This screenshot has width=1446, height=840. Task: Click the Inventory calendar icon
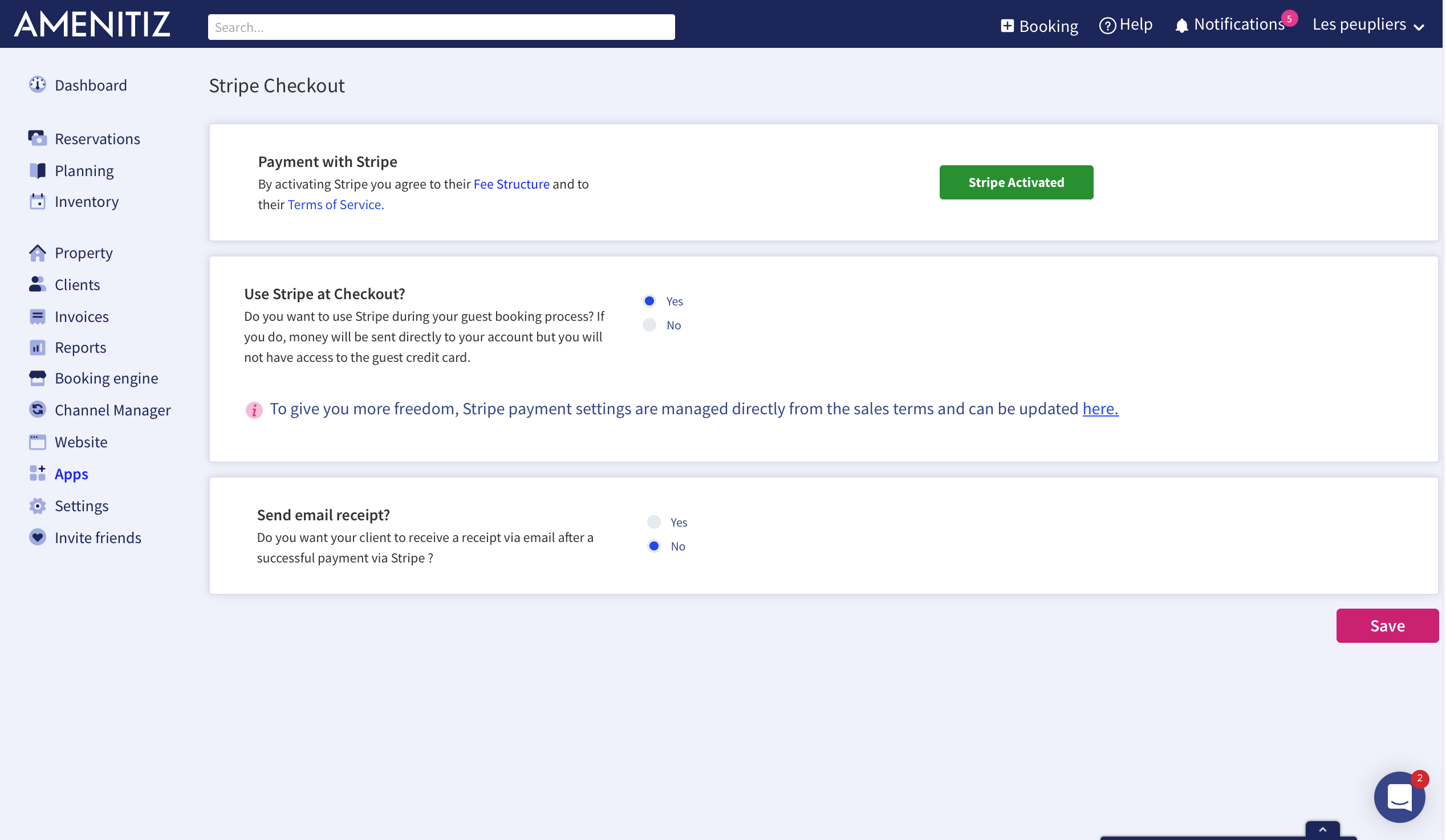coord(37,201)
